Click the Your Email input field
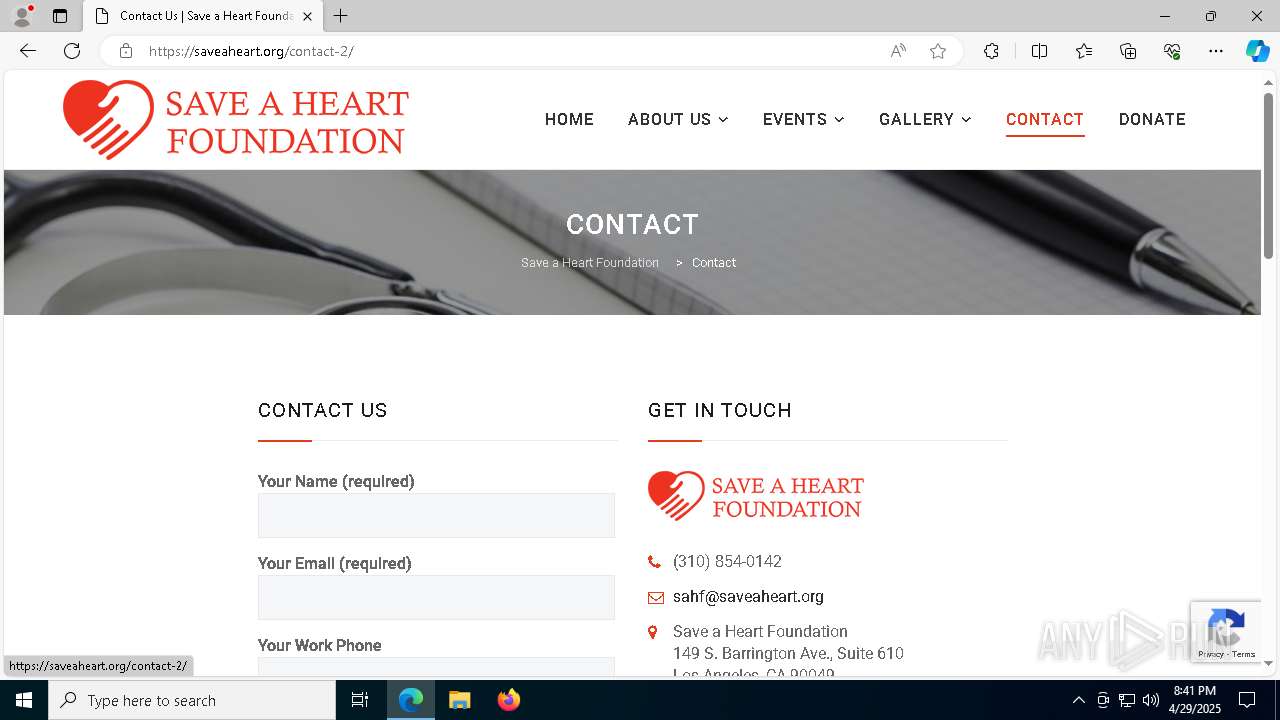Image resolution: width=1280 pixels, height=720 pixels. [x=436, y=597]
